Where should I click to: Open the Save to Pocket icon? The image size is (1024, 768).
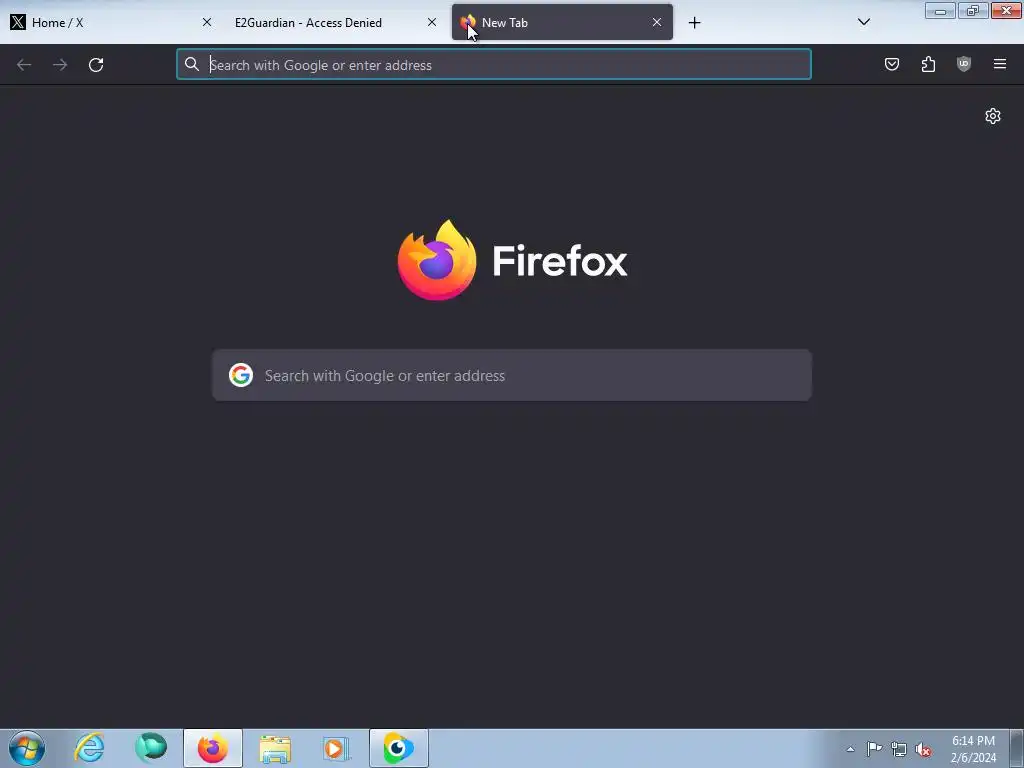tap(892, 64)
